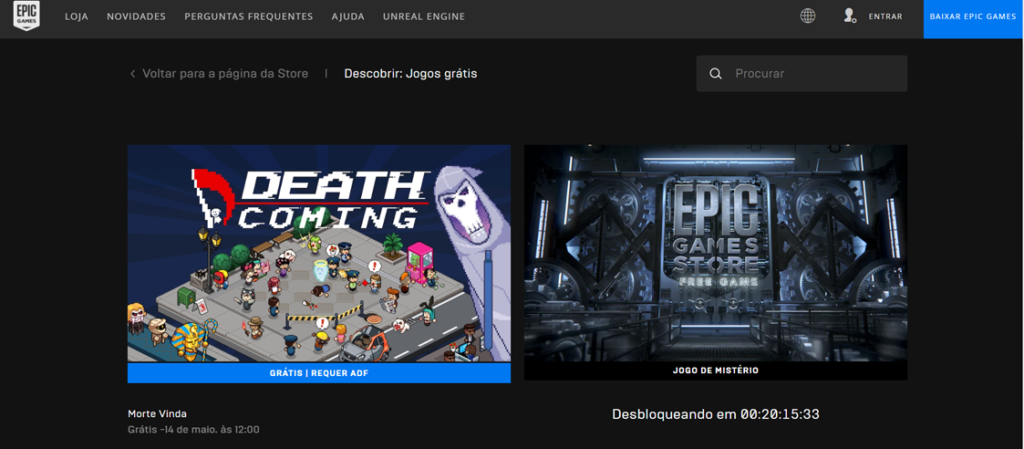The width and height of the screenshot is (1024, 449).
Task: Click the mystery vault game image
Action: 715,252
